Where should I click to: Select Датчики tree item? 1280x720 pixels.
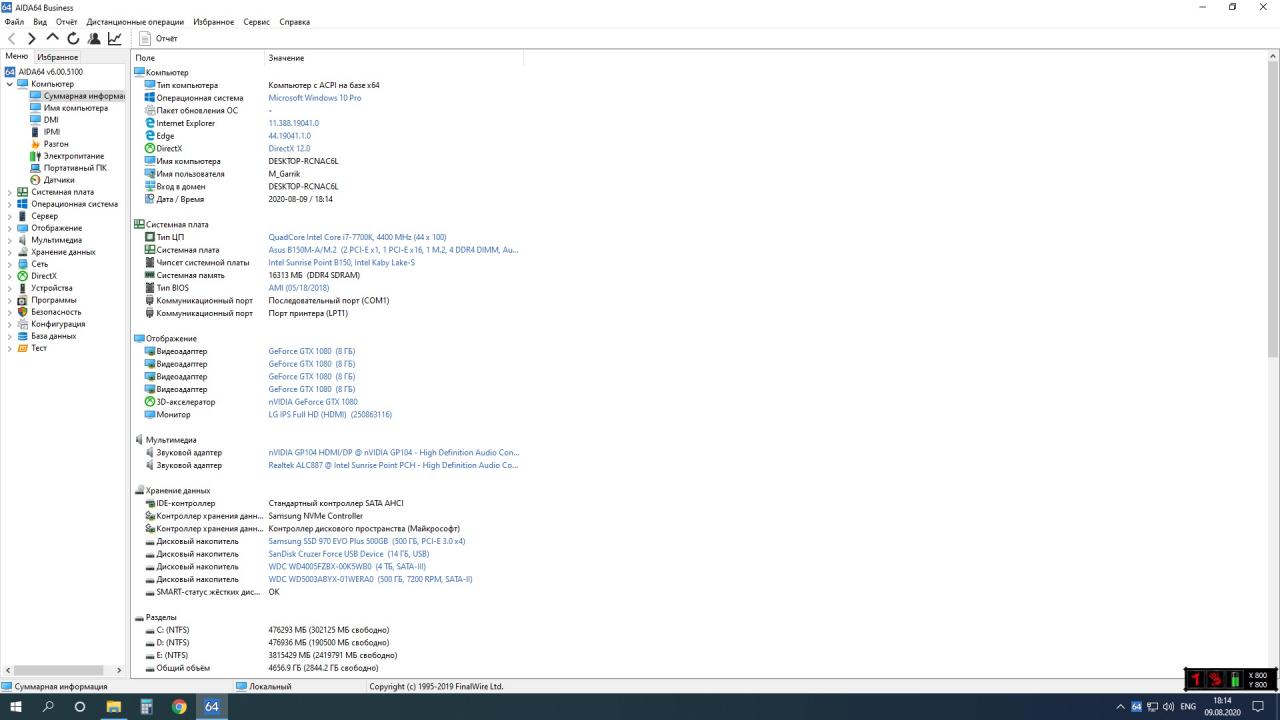pyautogui.click(x=59, y=180)
